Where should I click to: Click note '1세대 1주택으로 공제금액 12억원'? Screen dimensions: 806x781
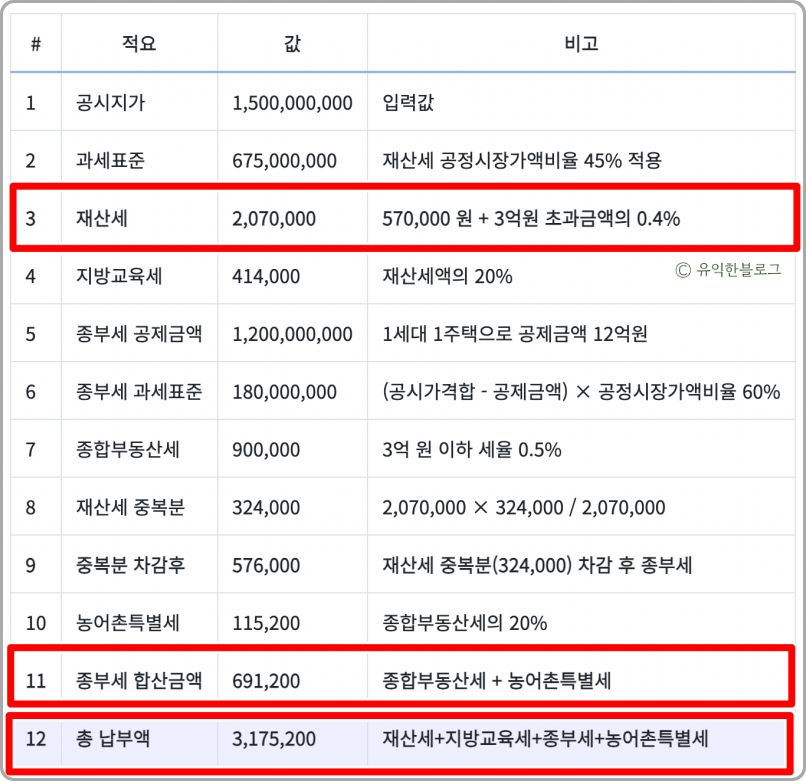click(515, 334)
